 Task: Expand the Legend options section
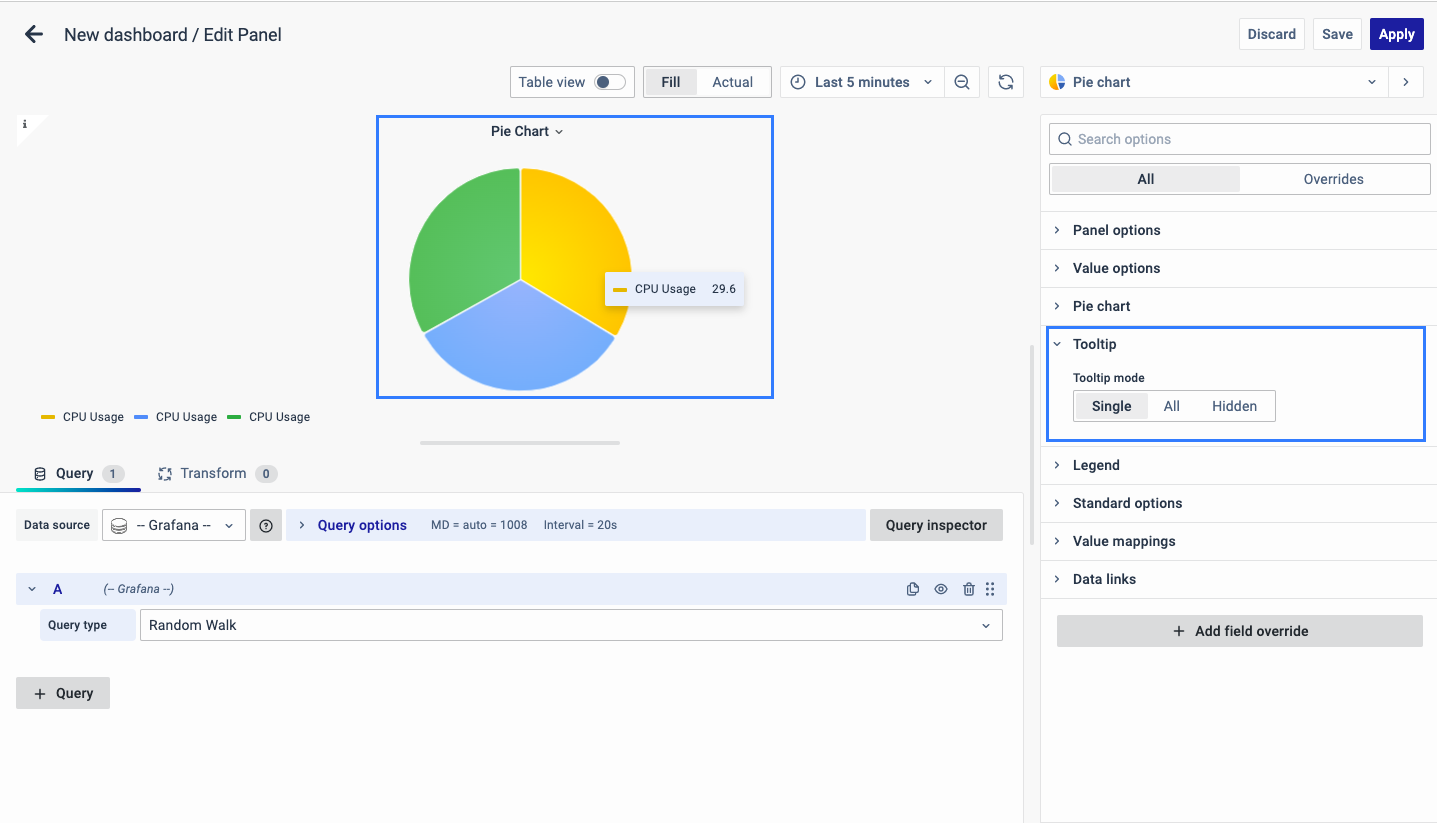point(1096,465)
